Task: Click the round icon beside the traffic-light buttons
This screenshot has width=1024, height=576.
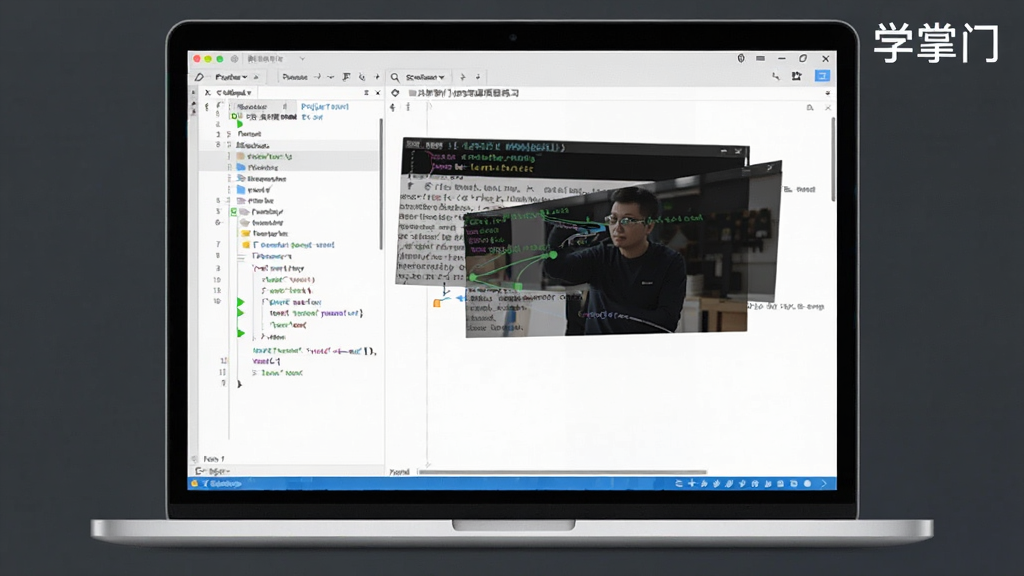Action: point(234,59)
